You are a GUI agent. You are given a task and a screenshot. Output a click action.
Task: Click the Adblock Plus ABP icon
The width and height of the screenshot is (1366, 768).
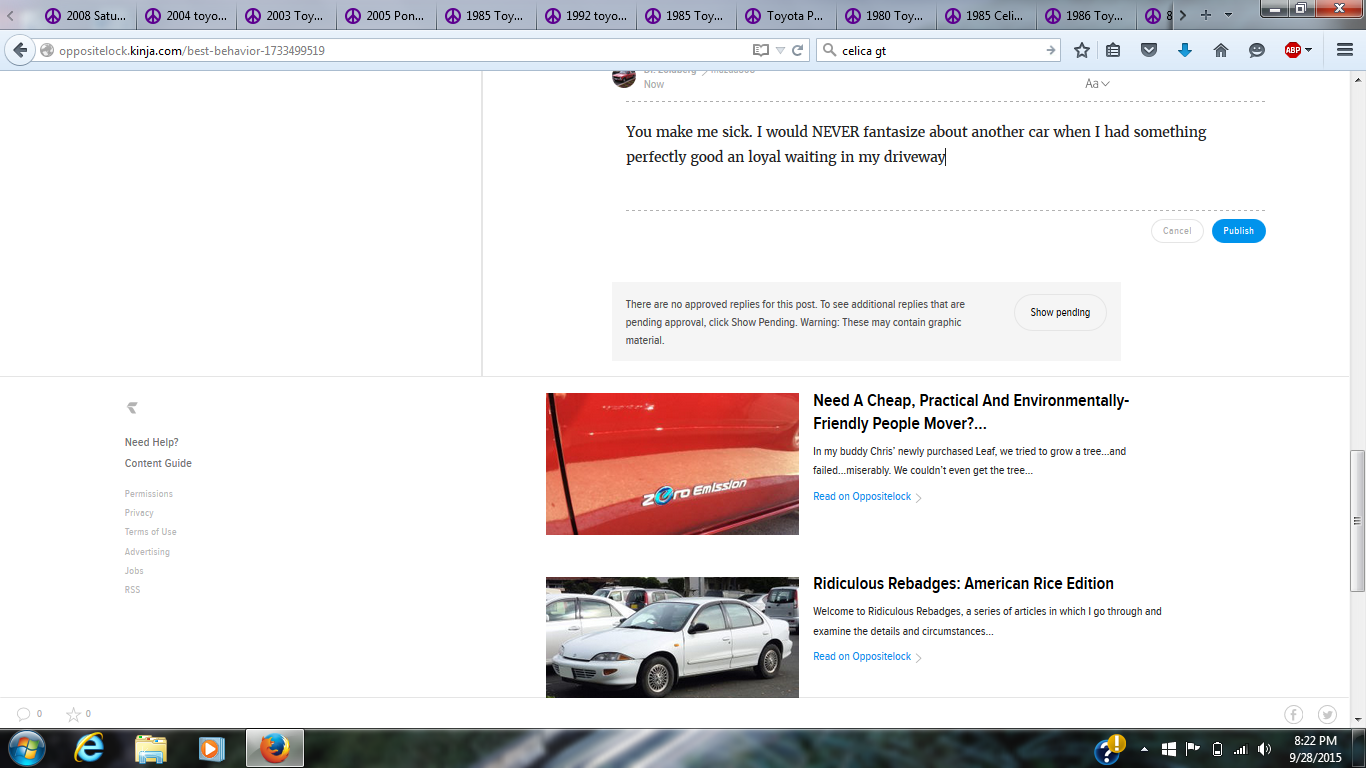coord(1293,50)
